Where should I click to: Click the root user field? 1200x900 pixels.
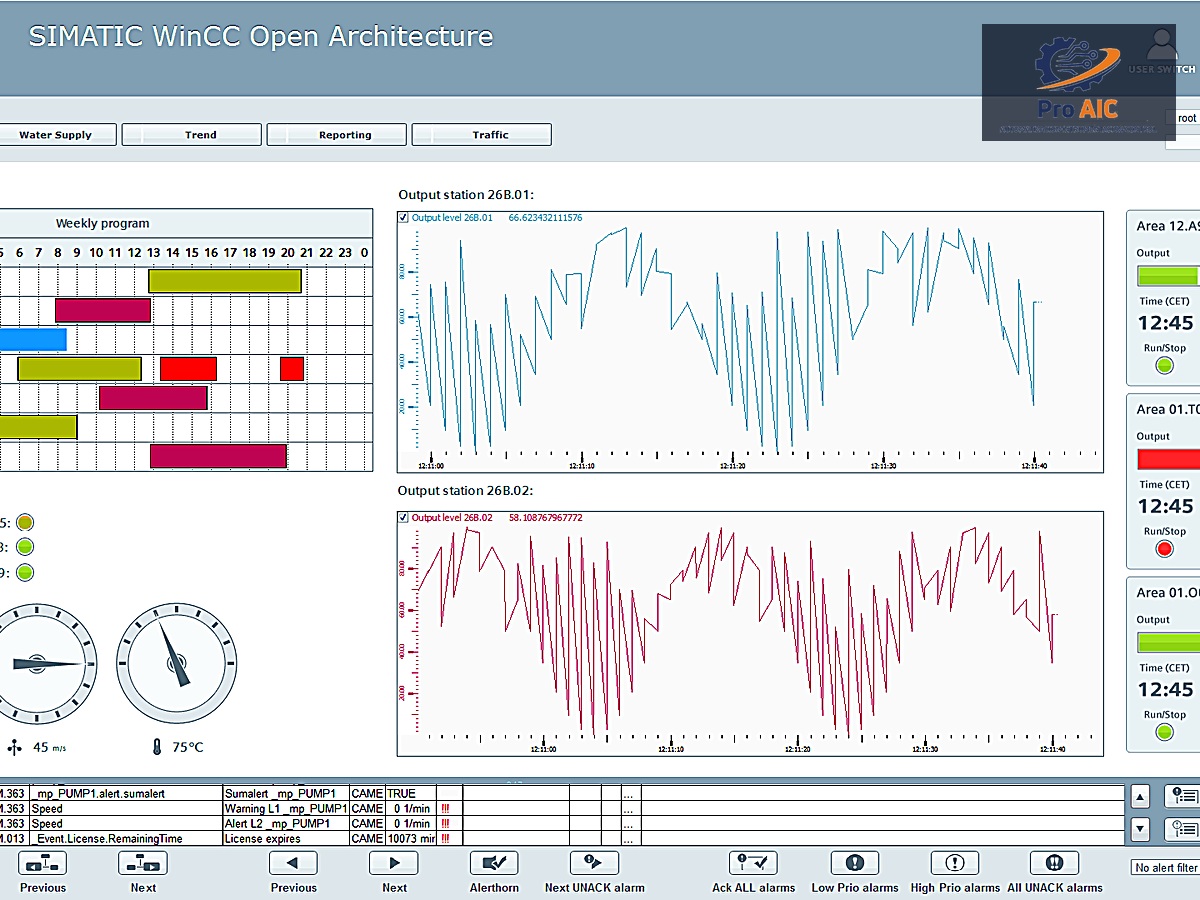[x=1183, y=118]
